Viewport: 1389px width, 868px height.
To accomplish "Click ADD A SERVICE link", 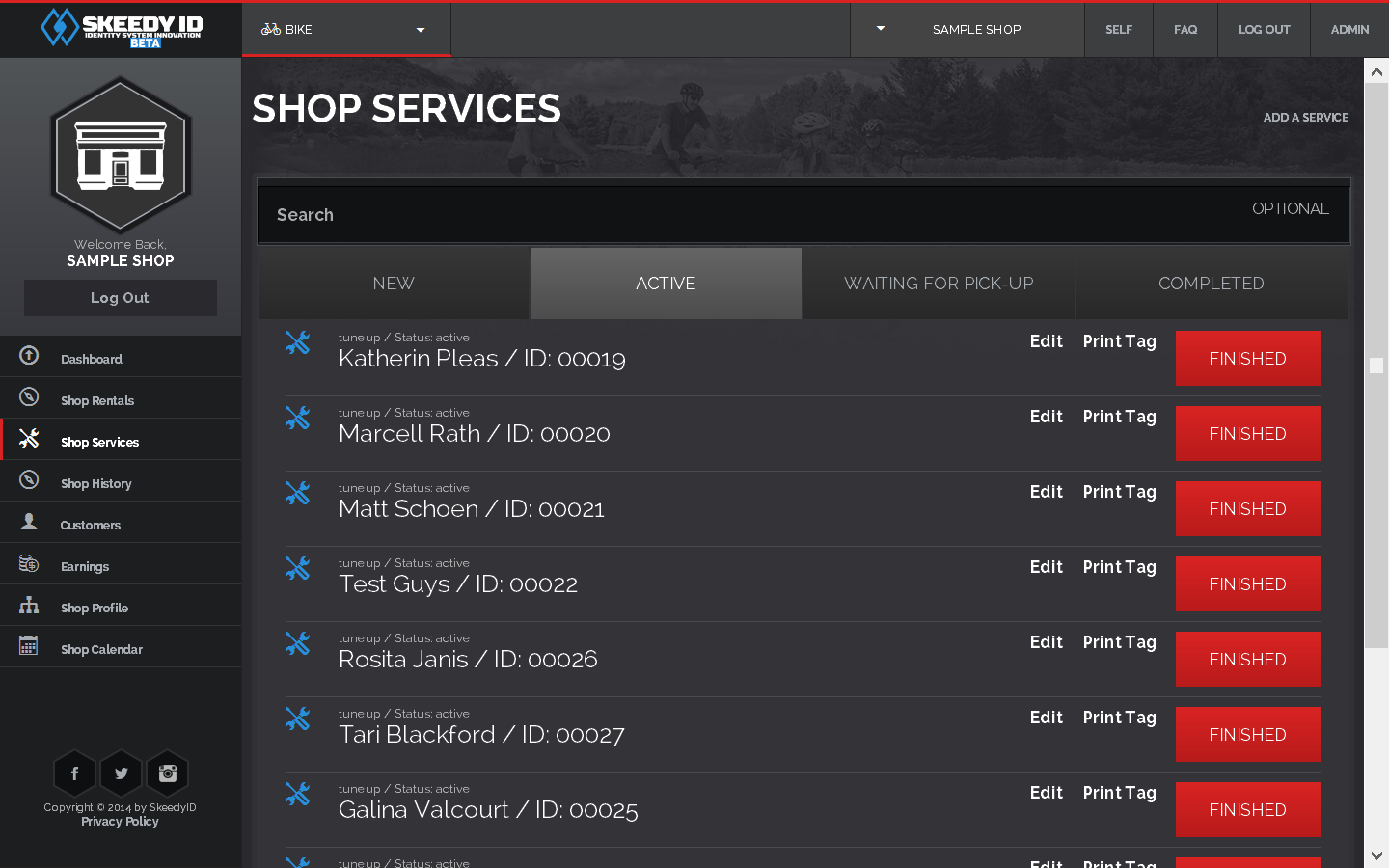I will tap(1305, 118).
